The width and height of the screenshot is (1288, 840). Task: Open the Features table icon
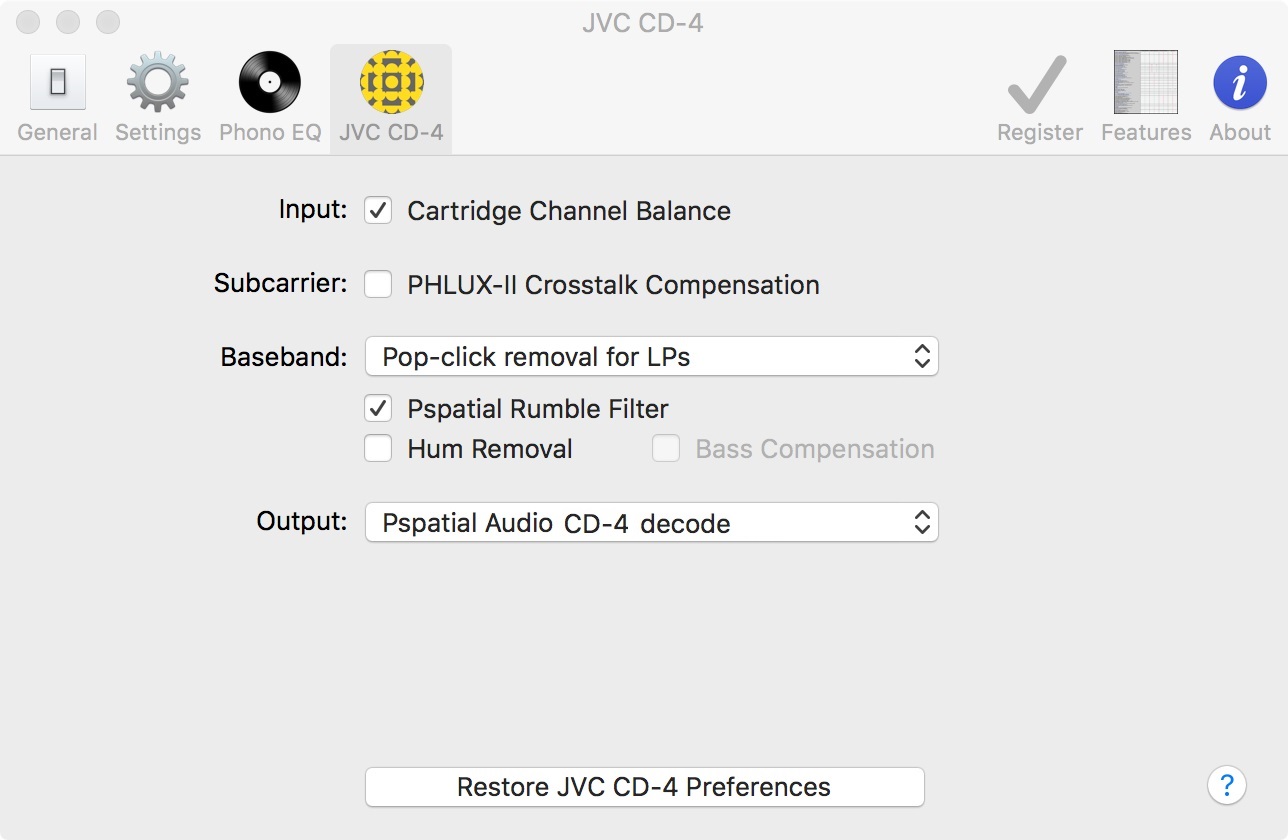[x=1146, y=82]
